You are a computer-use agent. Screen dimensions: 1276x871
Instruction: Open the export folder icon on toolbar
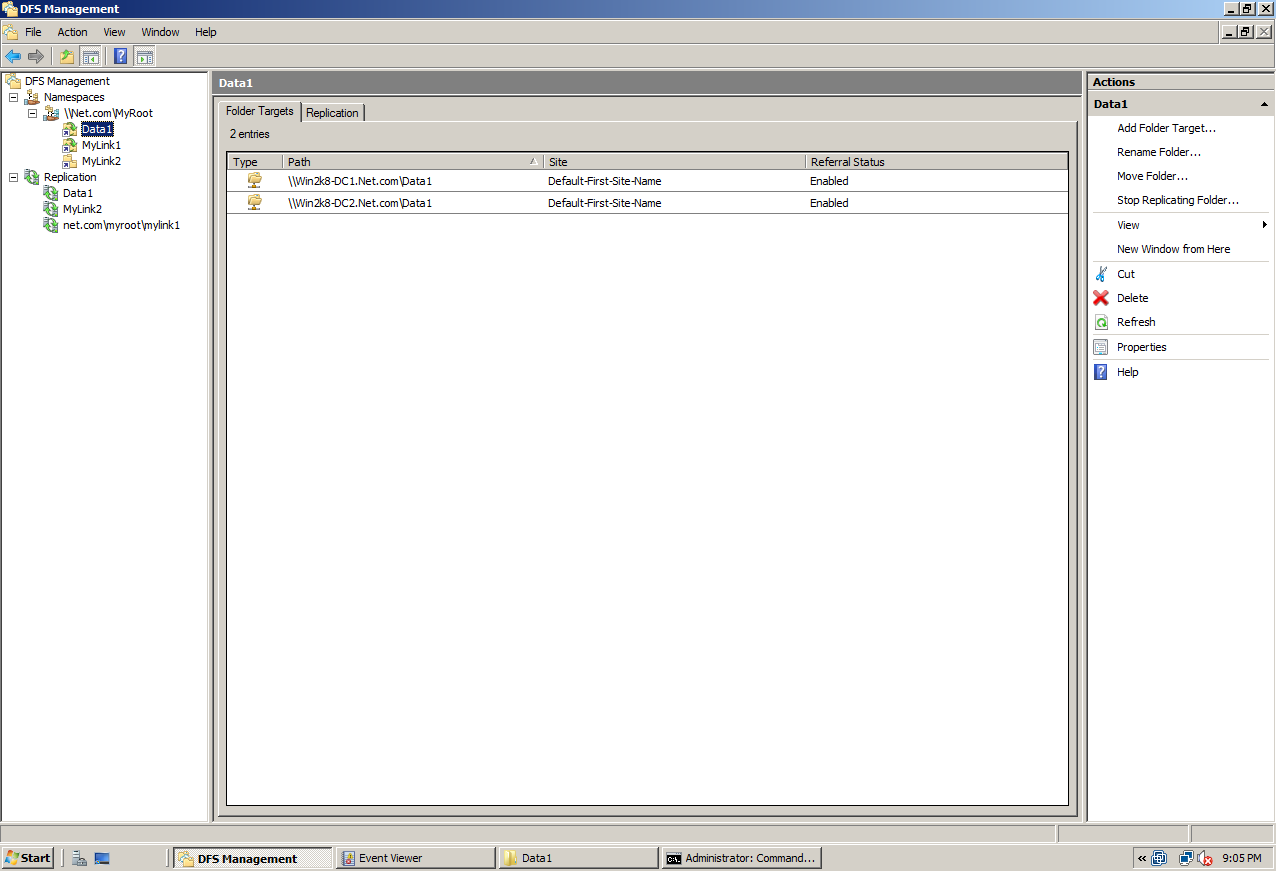coord(66,55)
